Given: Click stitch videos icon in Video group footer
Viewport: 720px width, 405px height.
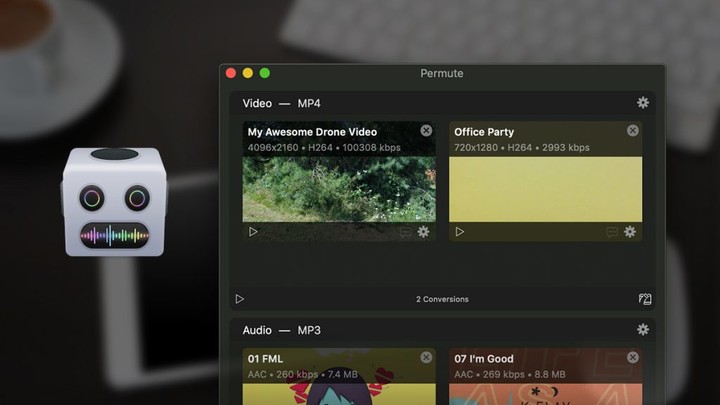Looking at the screenshot, I should (x=645, y=299).
